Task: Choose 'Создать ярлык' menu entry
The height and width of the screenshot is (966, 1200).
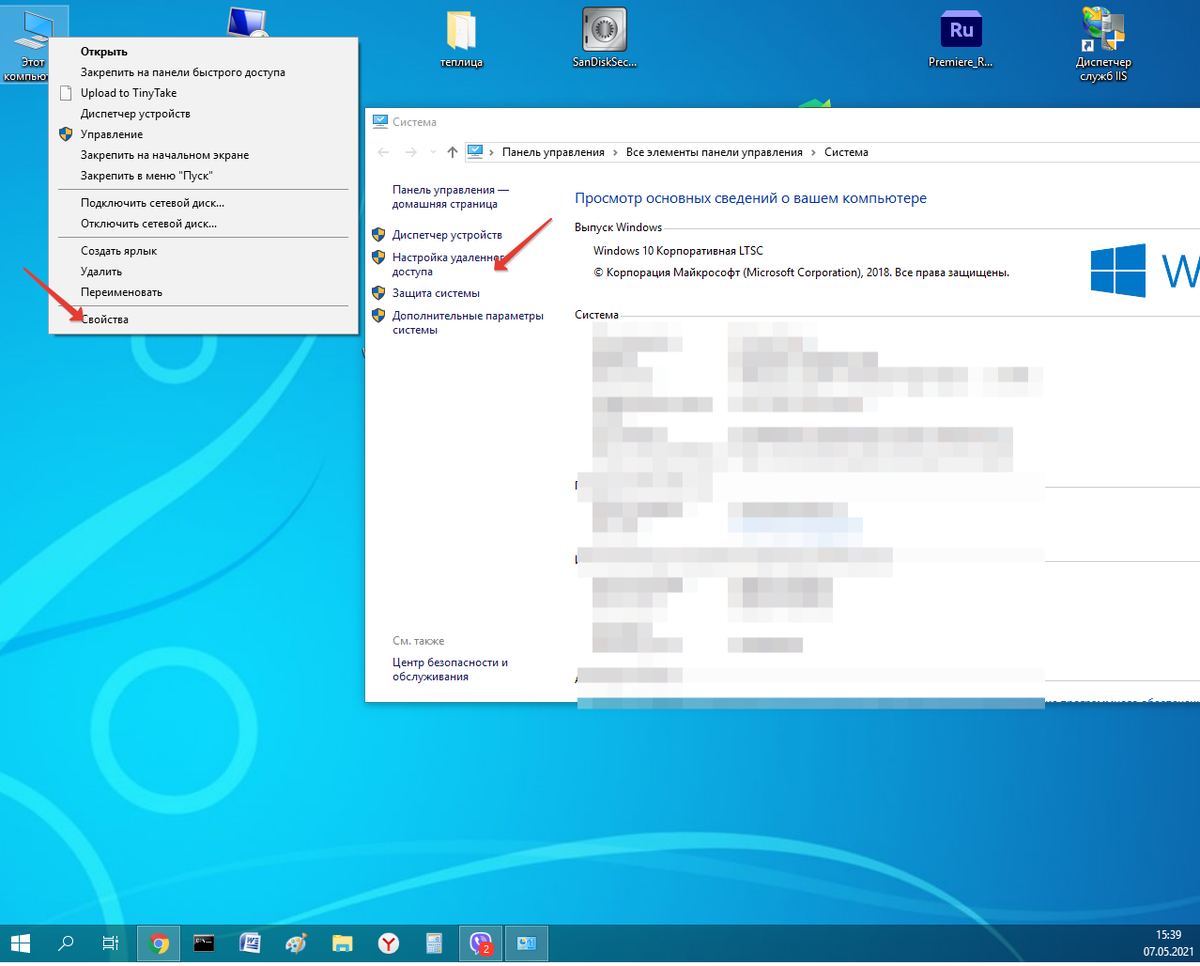Action: (x=203, y=251)
